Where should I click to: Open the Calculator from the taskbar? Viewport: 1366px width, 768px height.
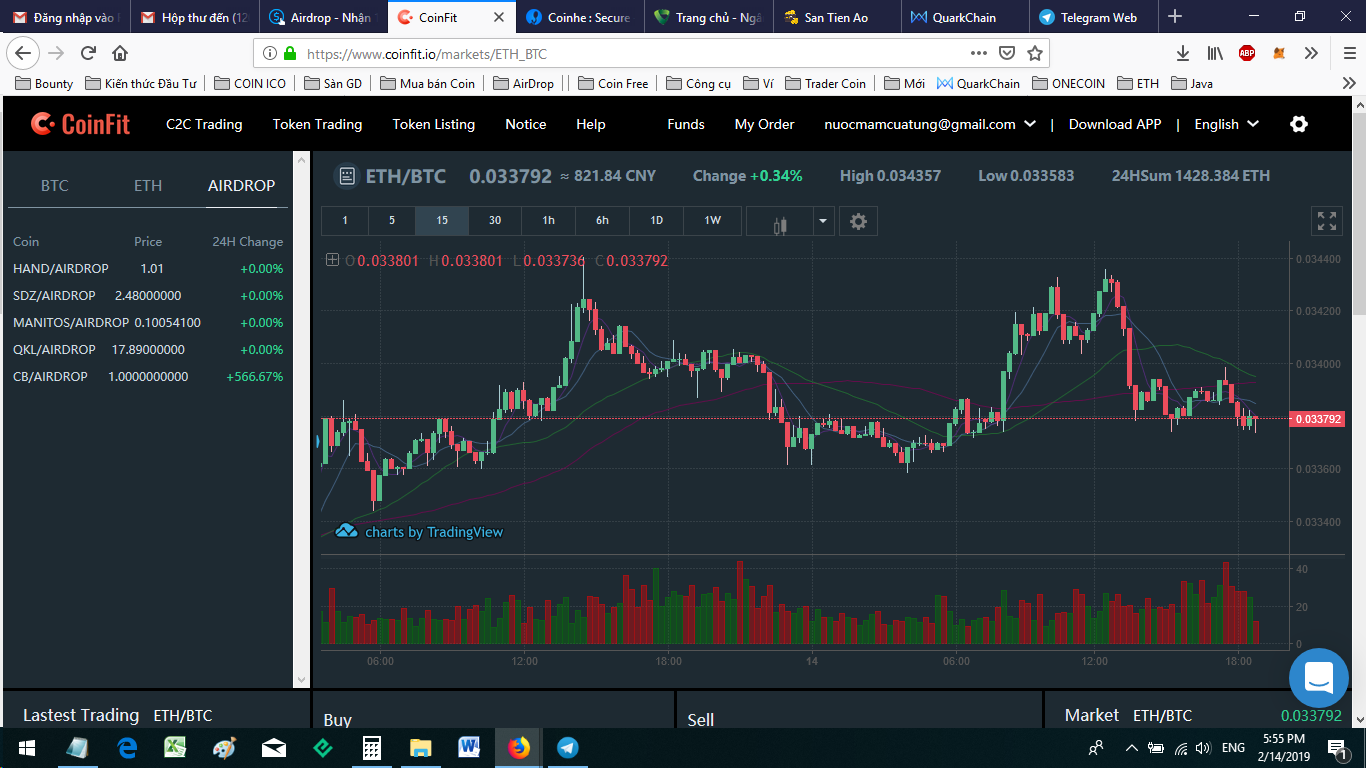[371, 748]
